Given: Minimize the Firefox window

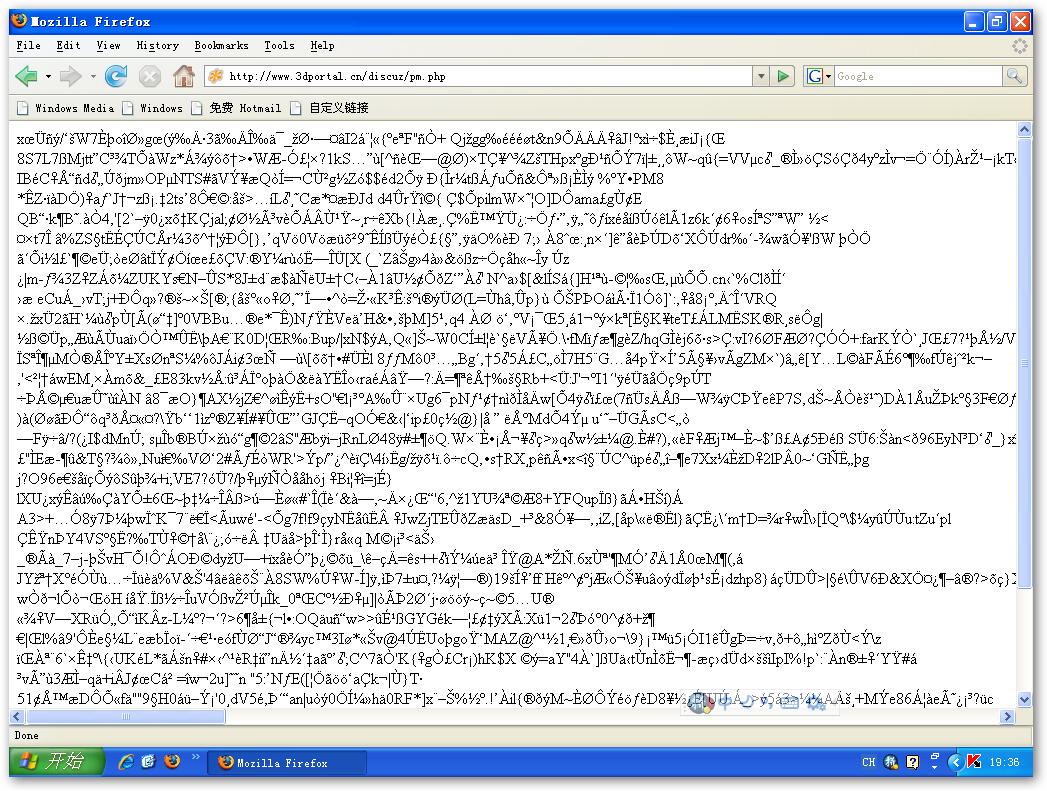Looking at the screenshot, I should [974, 22].
